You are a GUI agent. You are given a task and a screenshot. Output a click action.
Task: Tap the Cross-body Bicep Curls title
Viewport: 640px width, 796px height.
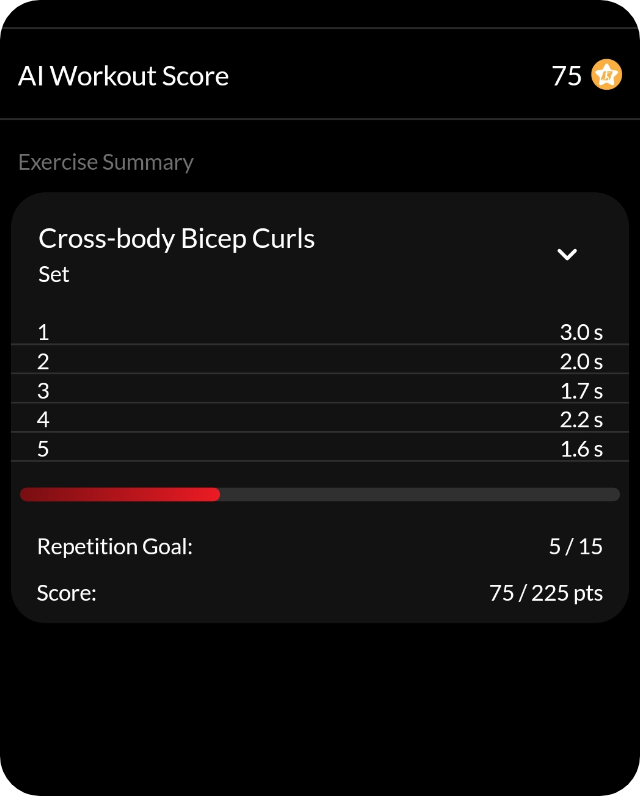pos(176,238)
